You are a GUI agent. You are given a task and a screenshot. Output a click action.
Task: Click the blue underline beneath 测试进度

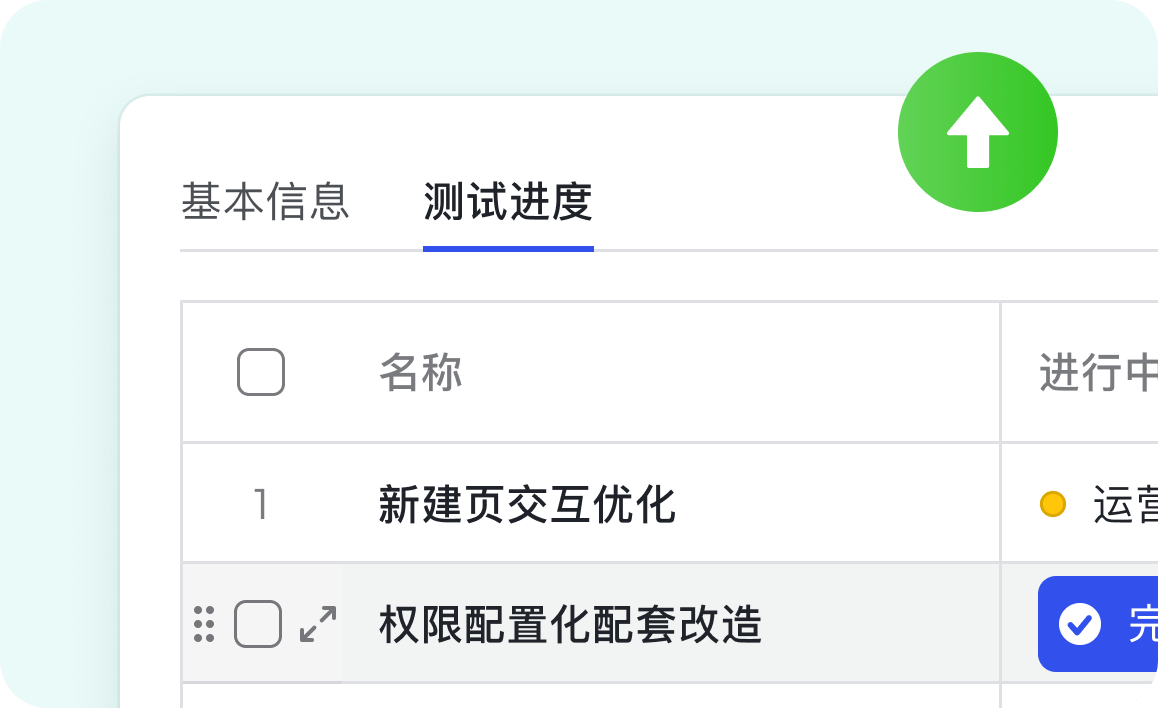click(508, 248)
